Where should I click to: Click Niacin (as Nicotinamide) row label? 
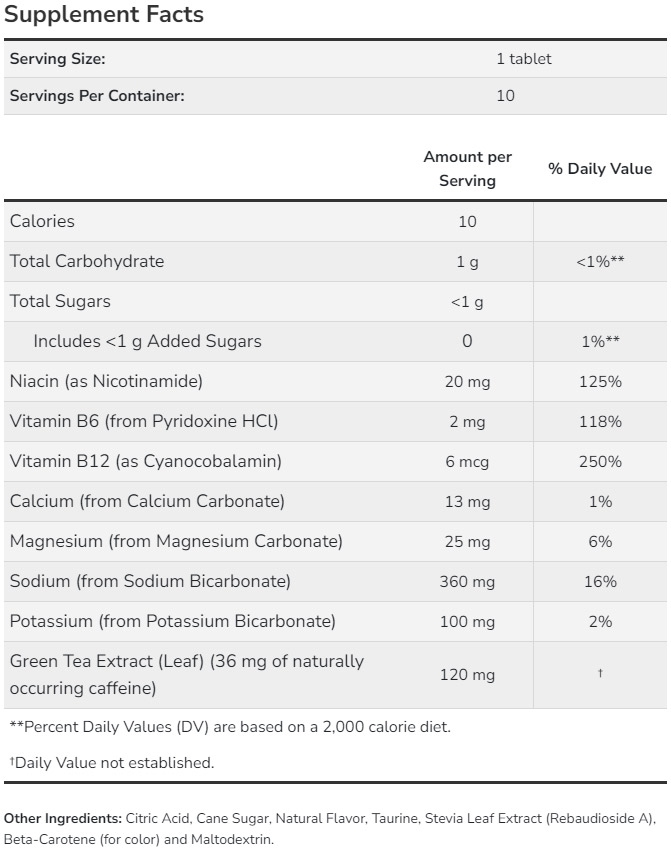[106, 381]
